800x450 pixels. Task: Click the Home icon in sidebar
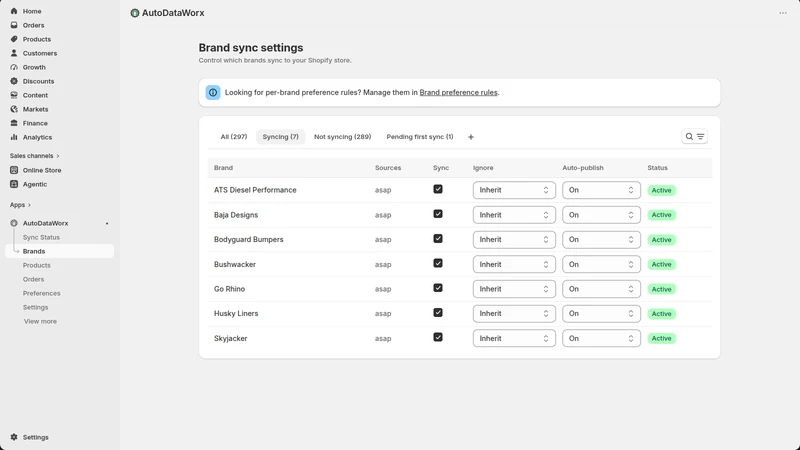click(x=14, y=11)
